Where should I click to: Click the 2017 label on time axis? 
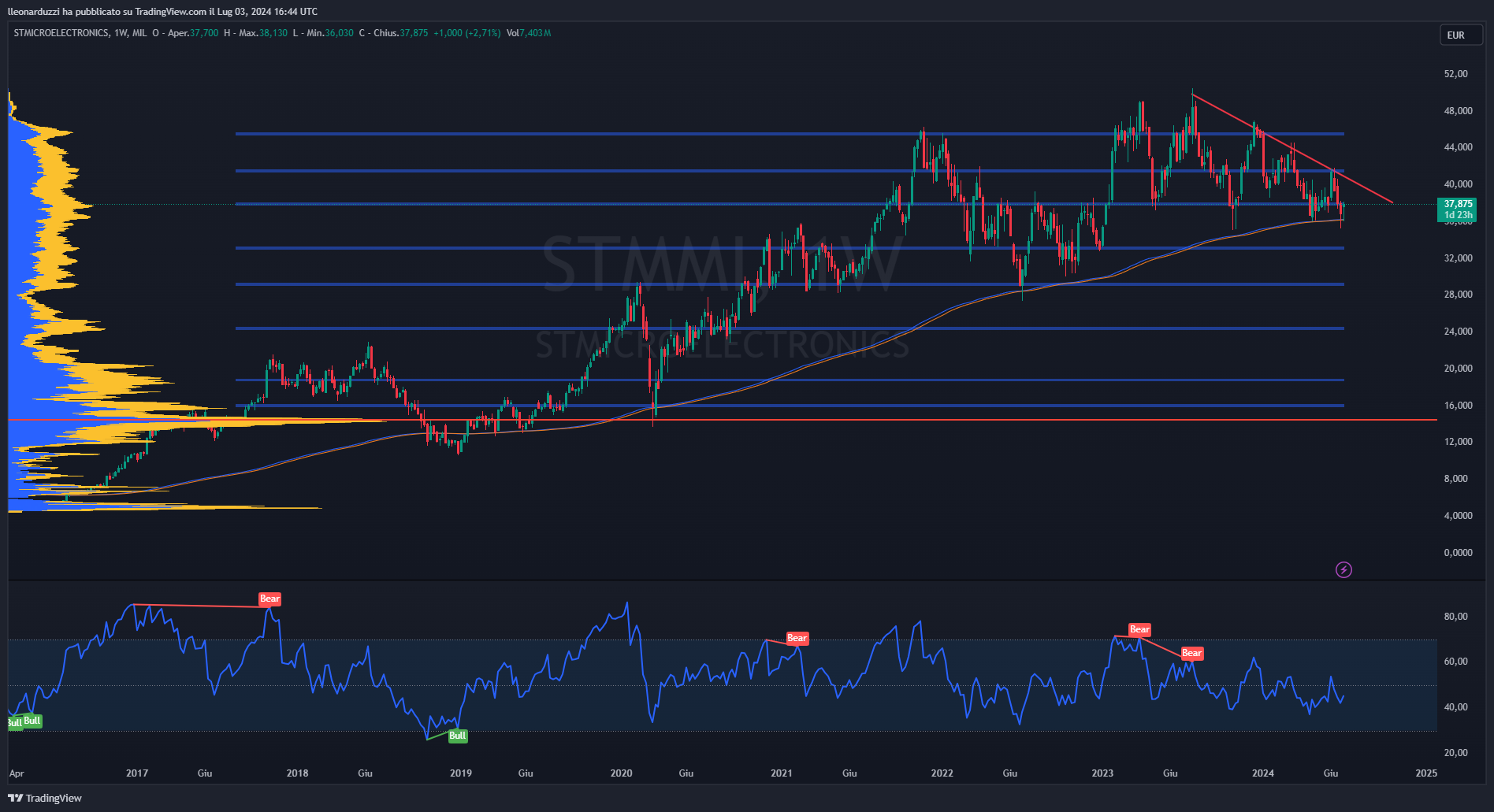tap(137, 773)
